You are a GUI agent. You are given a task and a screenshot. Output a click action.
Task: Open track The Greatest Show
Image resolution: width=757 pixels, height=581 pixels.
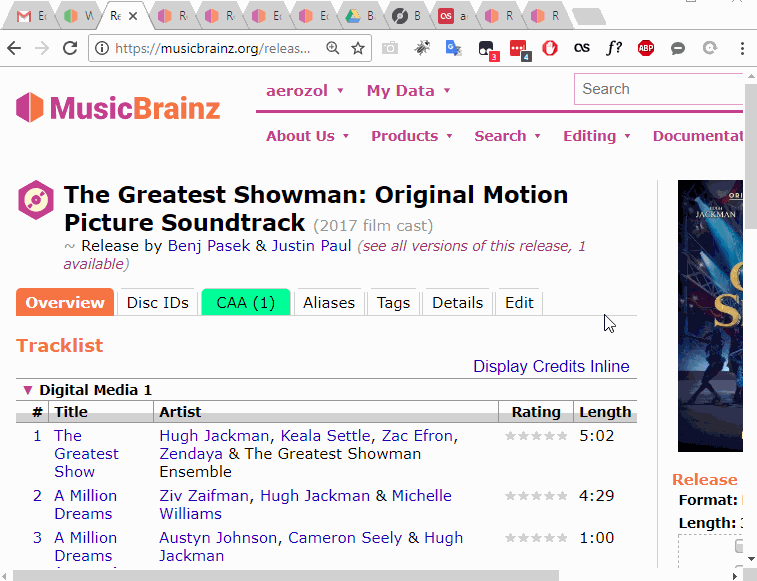point(86,453)
